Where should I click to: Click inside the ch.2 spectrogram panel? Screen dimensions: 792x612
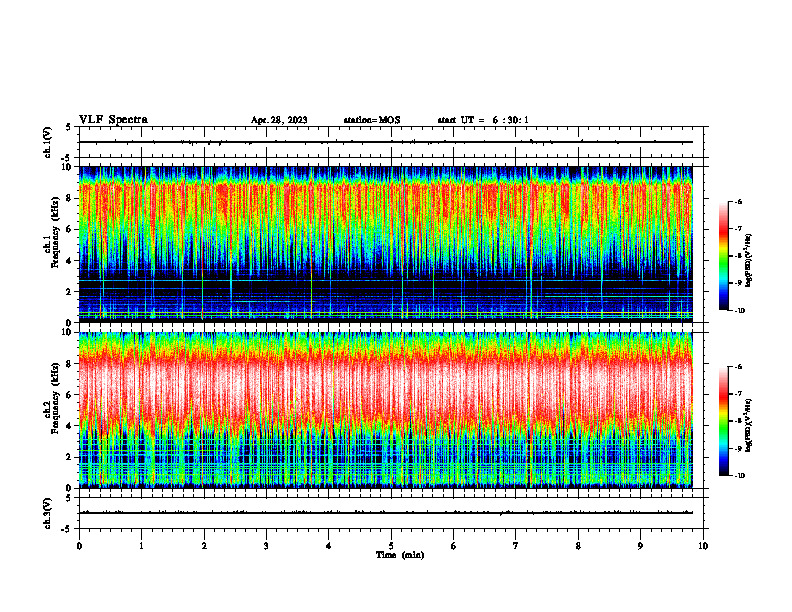click(x=385, y=410)
